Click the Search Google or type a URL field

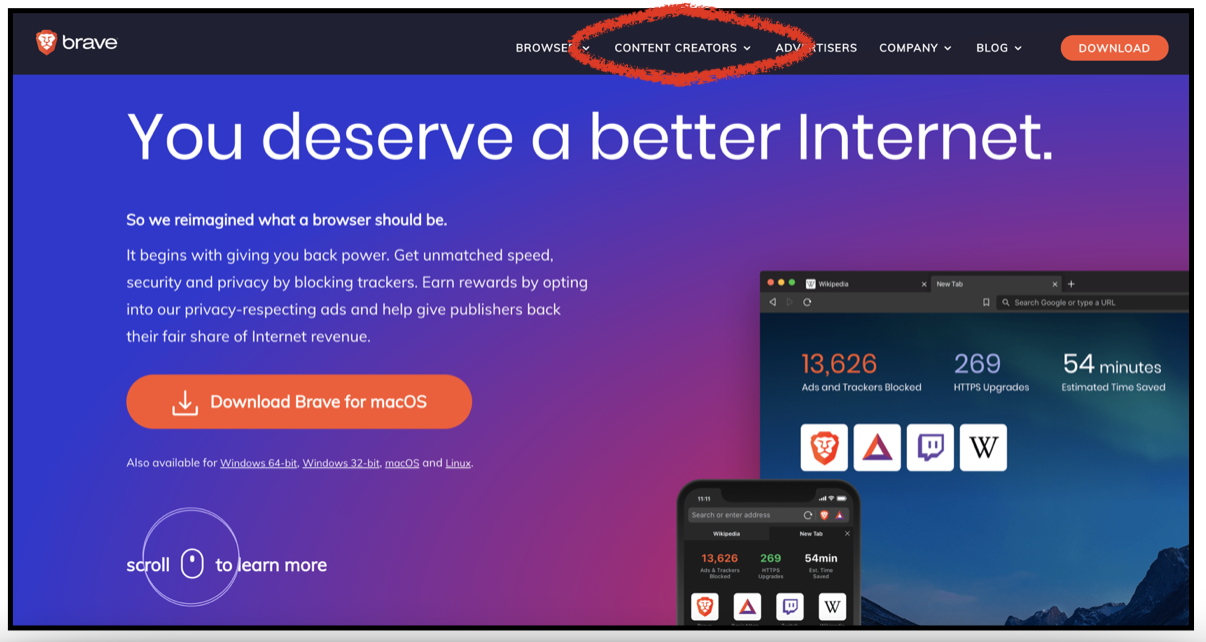pyautogui.click(x=1097, y=302)
